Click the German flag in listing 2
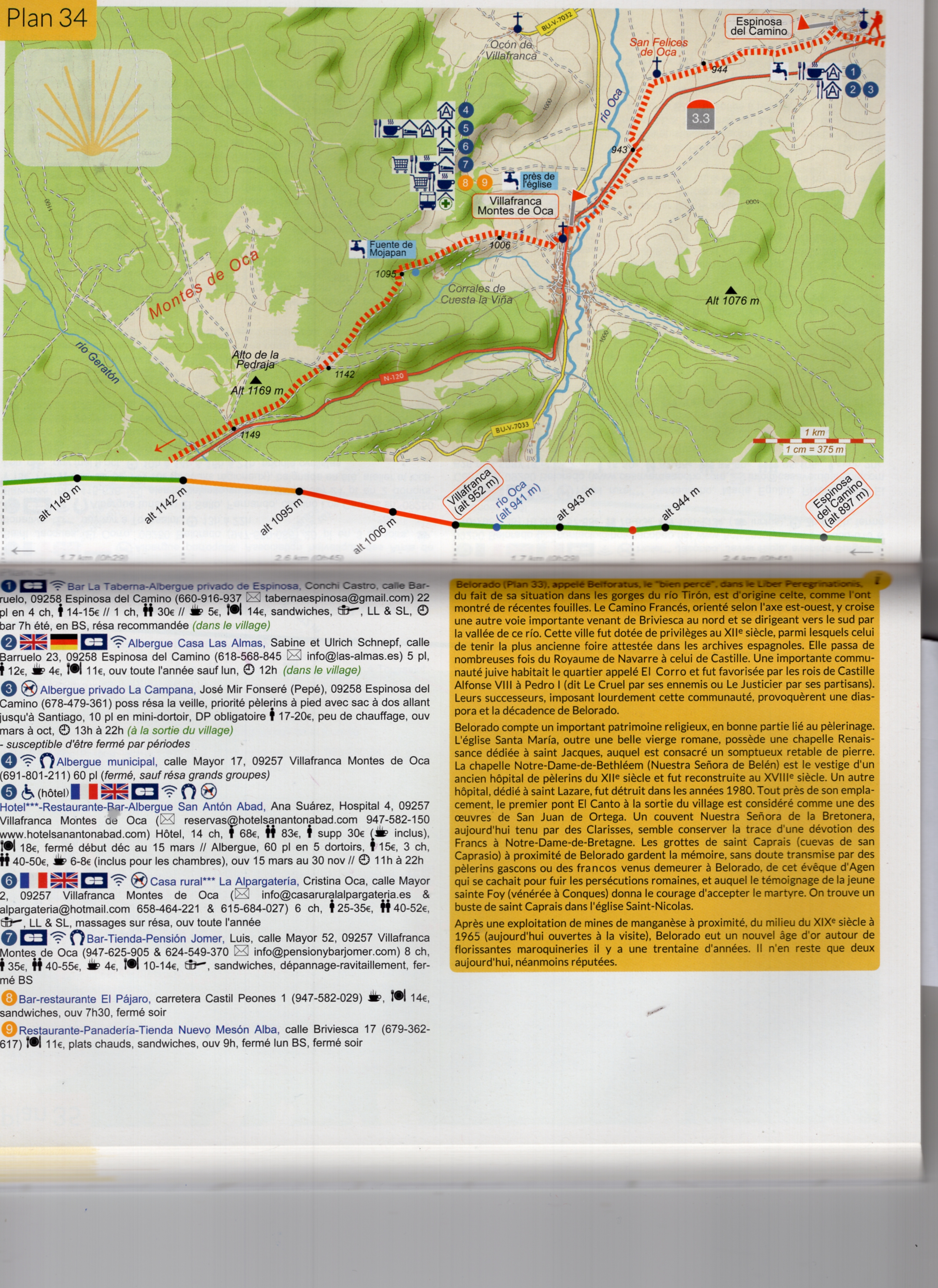 (64, 642)
